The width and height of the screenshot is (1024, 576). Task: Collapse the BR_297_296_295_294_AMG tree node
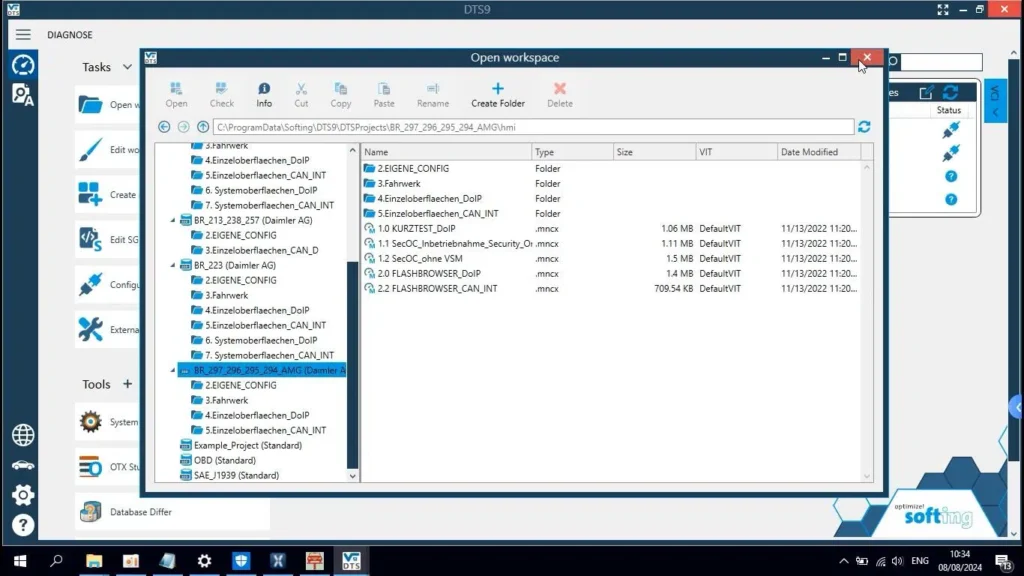173,371
